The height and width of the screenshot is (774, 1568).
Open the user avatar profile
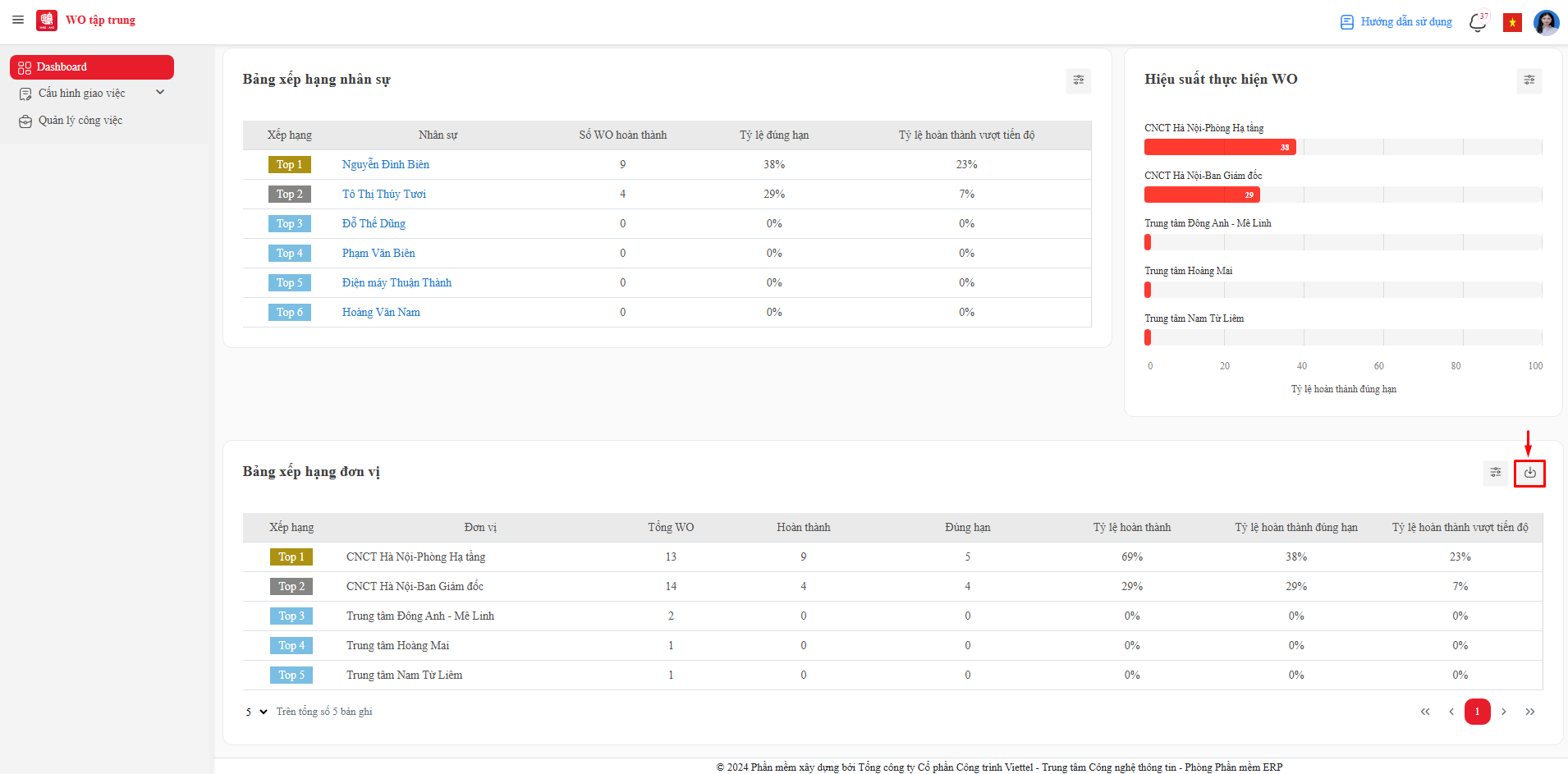coord(1546,22)
